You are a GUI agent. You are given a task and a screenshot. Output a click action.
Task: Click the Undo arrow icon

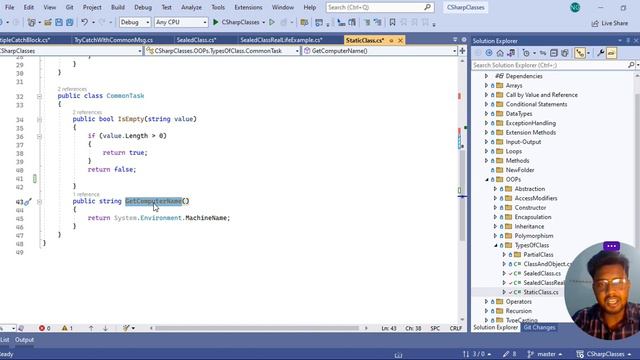click(x=84, y=22)
